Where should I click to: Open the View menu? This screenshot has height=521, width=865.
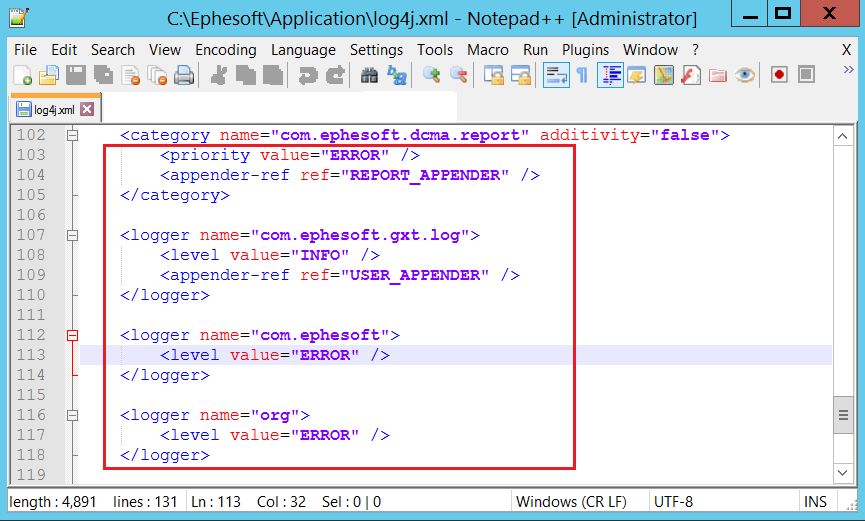164,50
